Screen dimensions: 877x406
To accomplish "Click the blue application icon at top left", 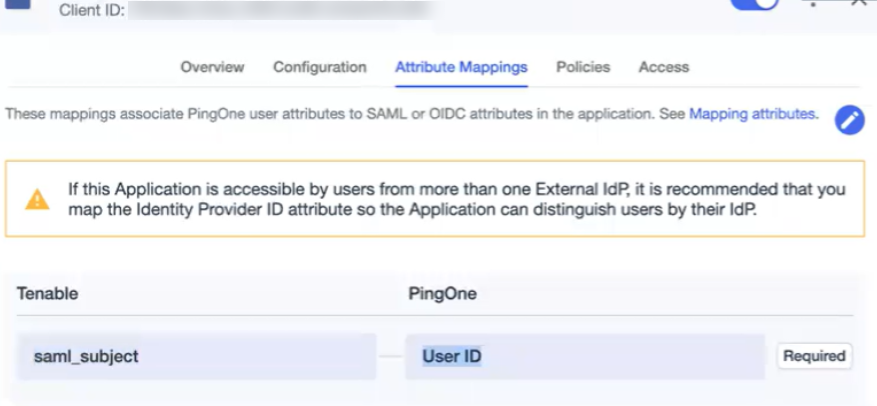I will (20, 4).
